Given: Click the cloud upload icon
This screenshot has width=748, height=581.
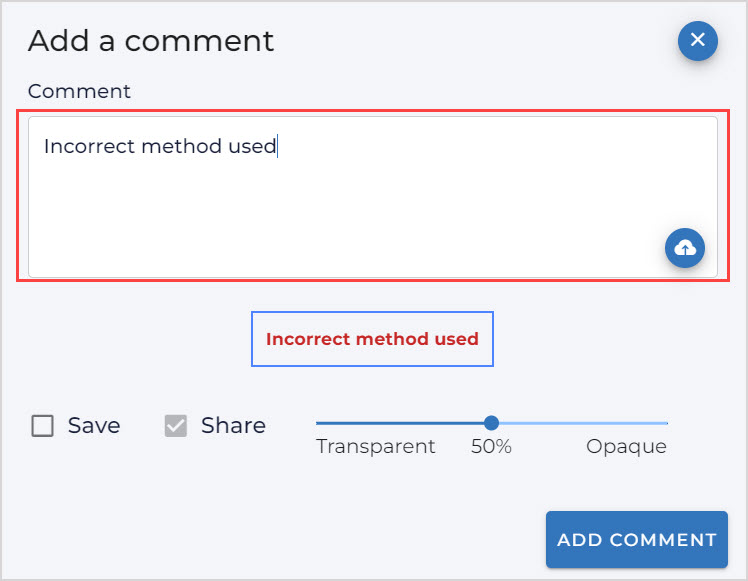Looking at the screenshot, I should [685, 248].
